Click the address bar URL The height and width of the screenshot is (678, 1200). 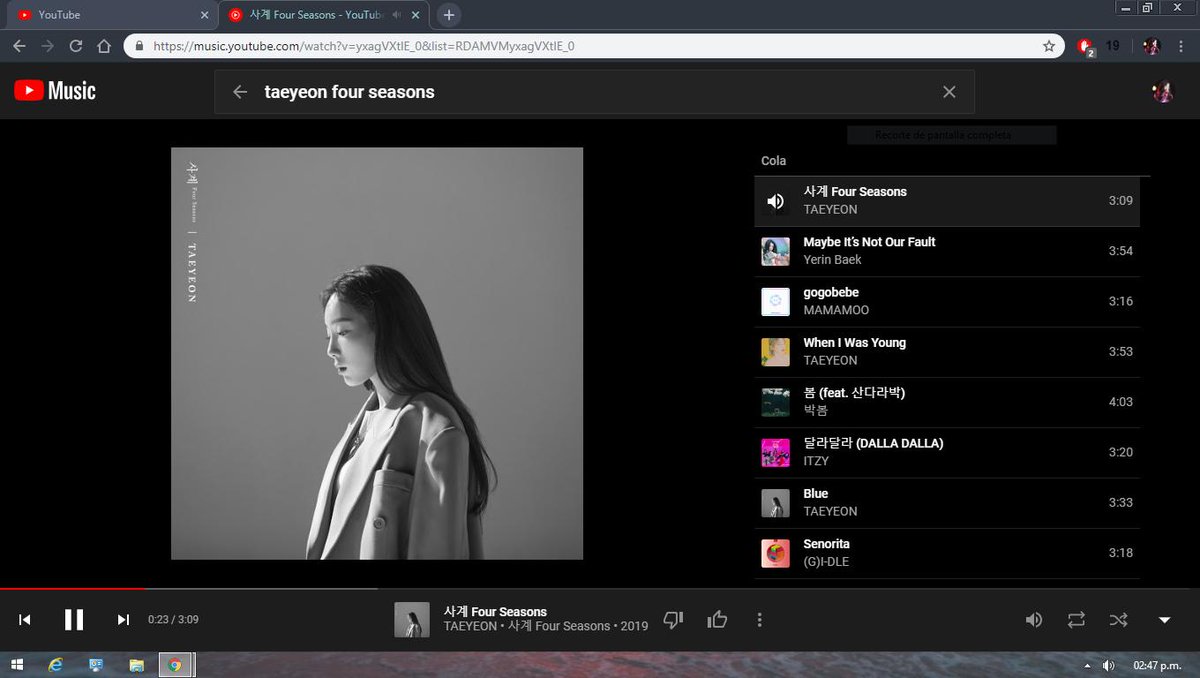tap(364, 46)
